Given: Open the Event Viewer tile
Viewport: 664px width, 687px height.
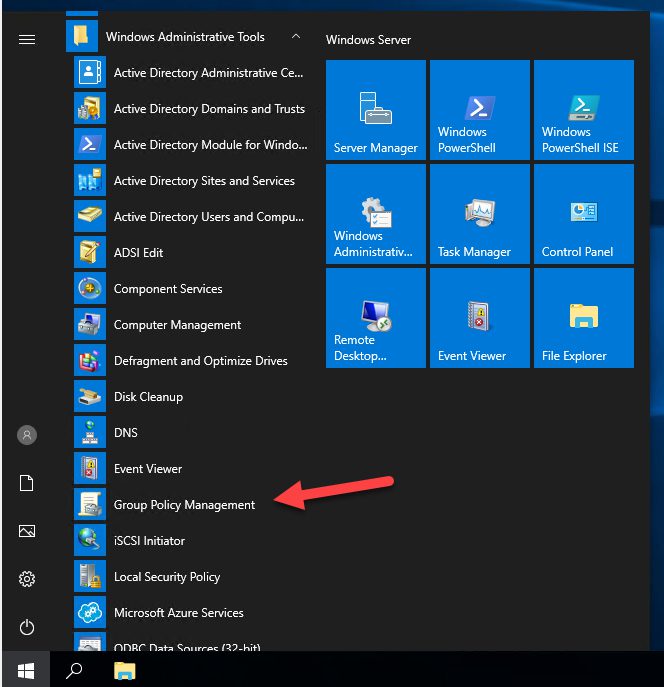Looking at the screenshot, I should [x=480, y=318].
